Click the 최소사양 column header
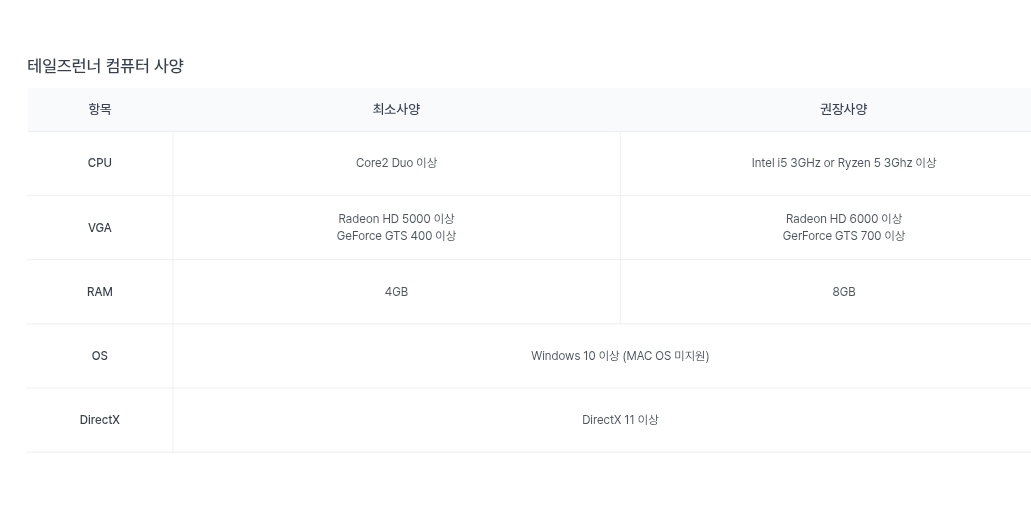The height and width of the screenshot is (520, 1031). (x=396, y=109)
